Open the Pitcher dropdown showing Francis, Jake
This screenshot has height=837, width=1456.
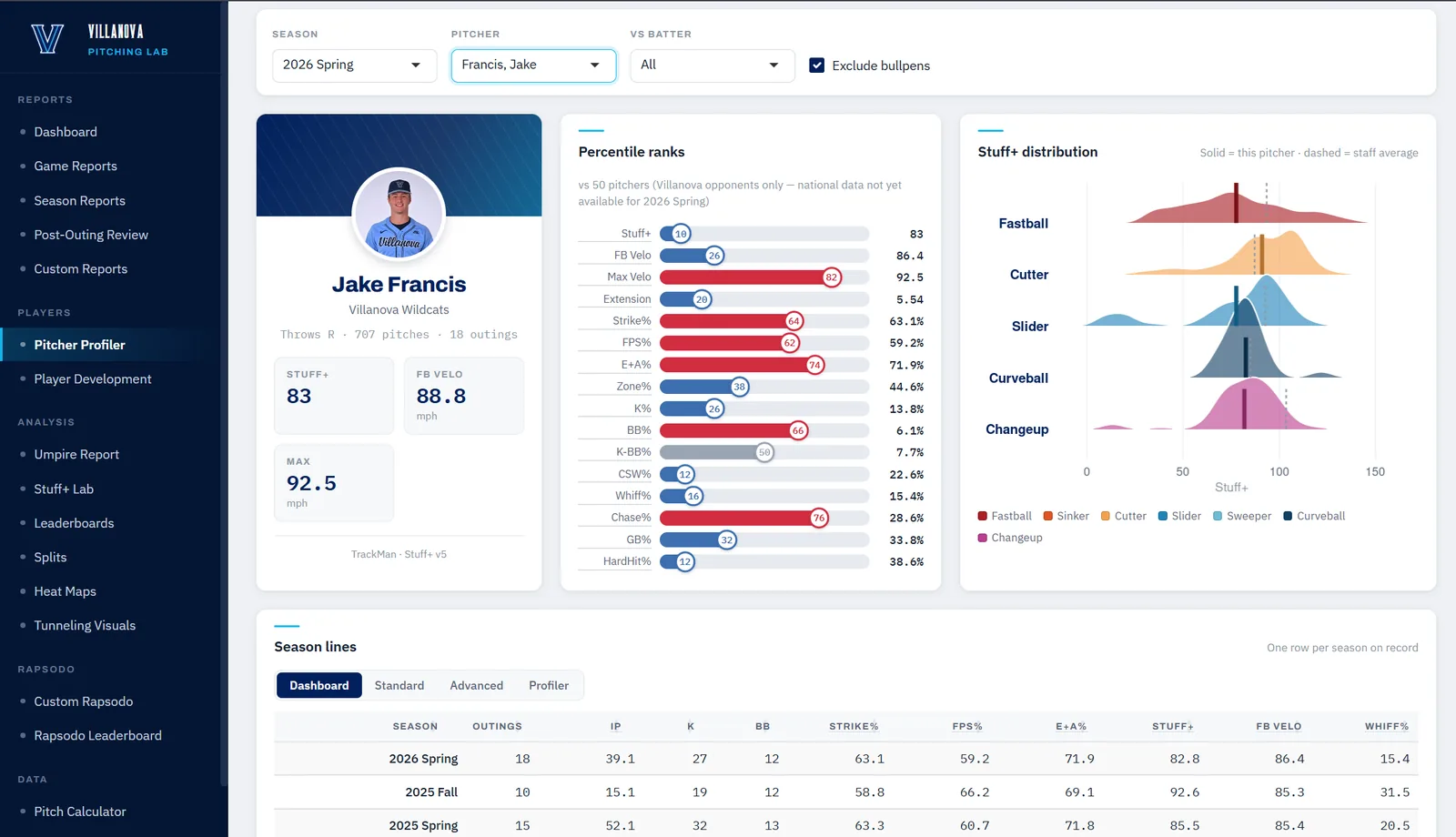(533, 65)
